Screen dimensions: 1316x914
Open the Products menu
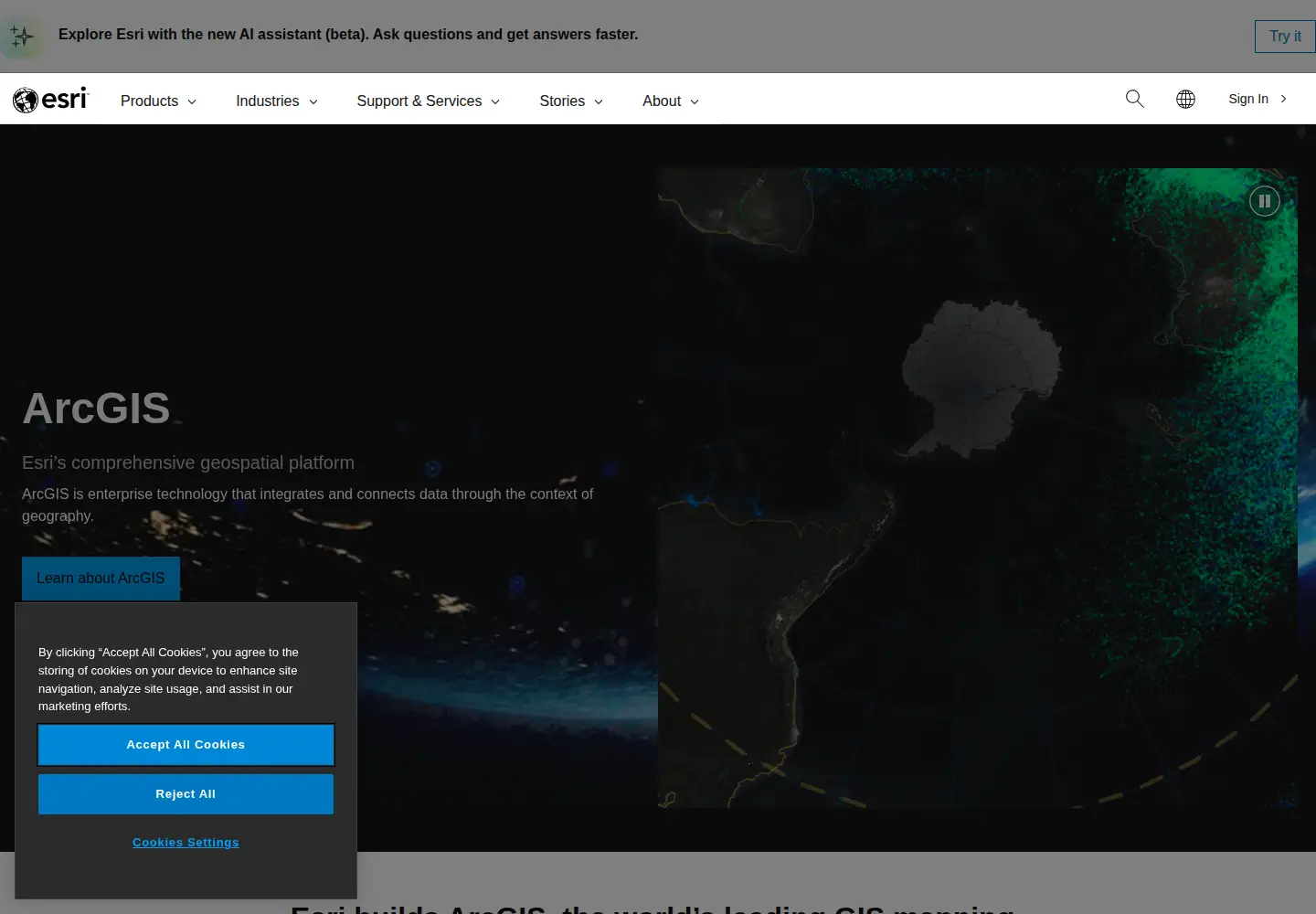point(158,101)
